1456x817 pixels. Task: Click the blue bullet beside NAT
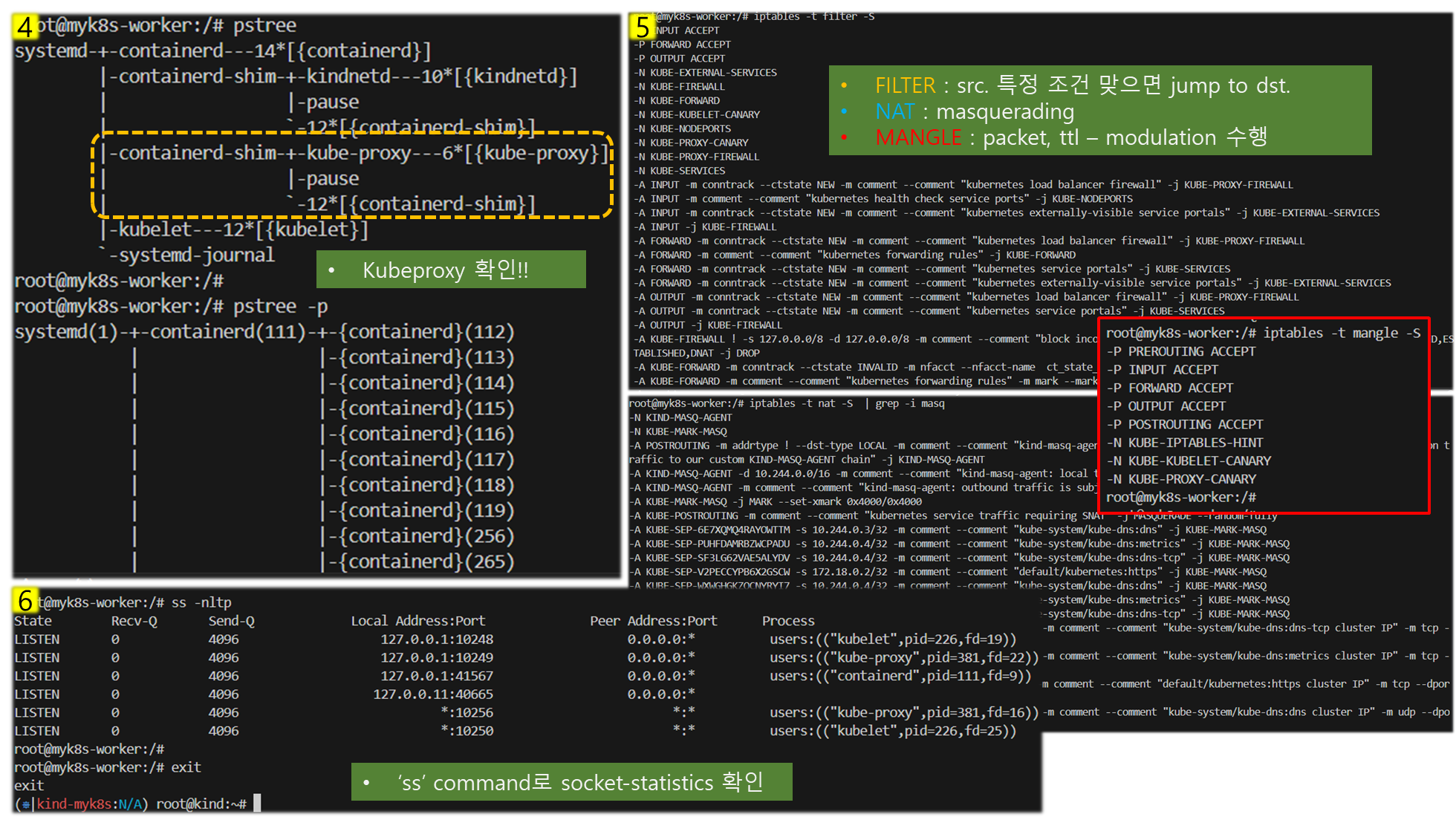pyautogui.click(x=844, y=112)
